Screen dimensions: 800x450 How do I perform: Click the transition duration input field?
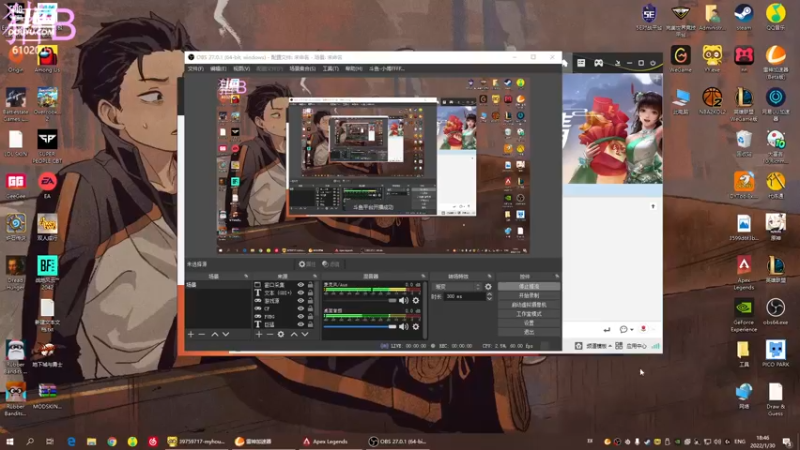(x=464, y=296)
